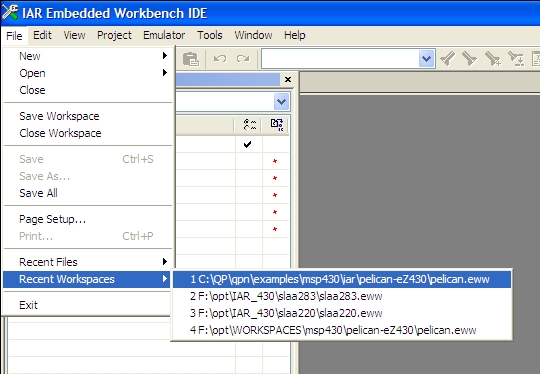Click the Save menu entry
The height and width of the screenshot is (374, 540).
[87, 159]
